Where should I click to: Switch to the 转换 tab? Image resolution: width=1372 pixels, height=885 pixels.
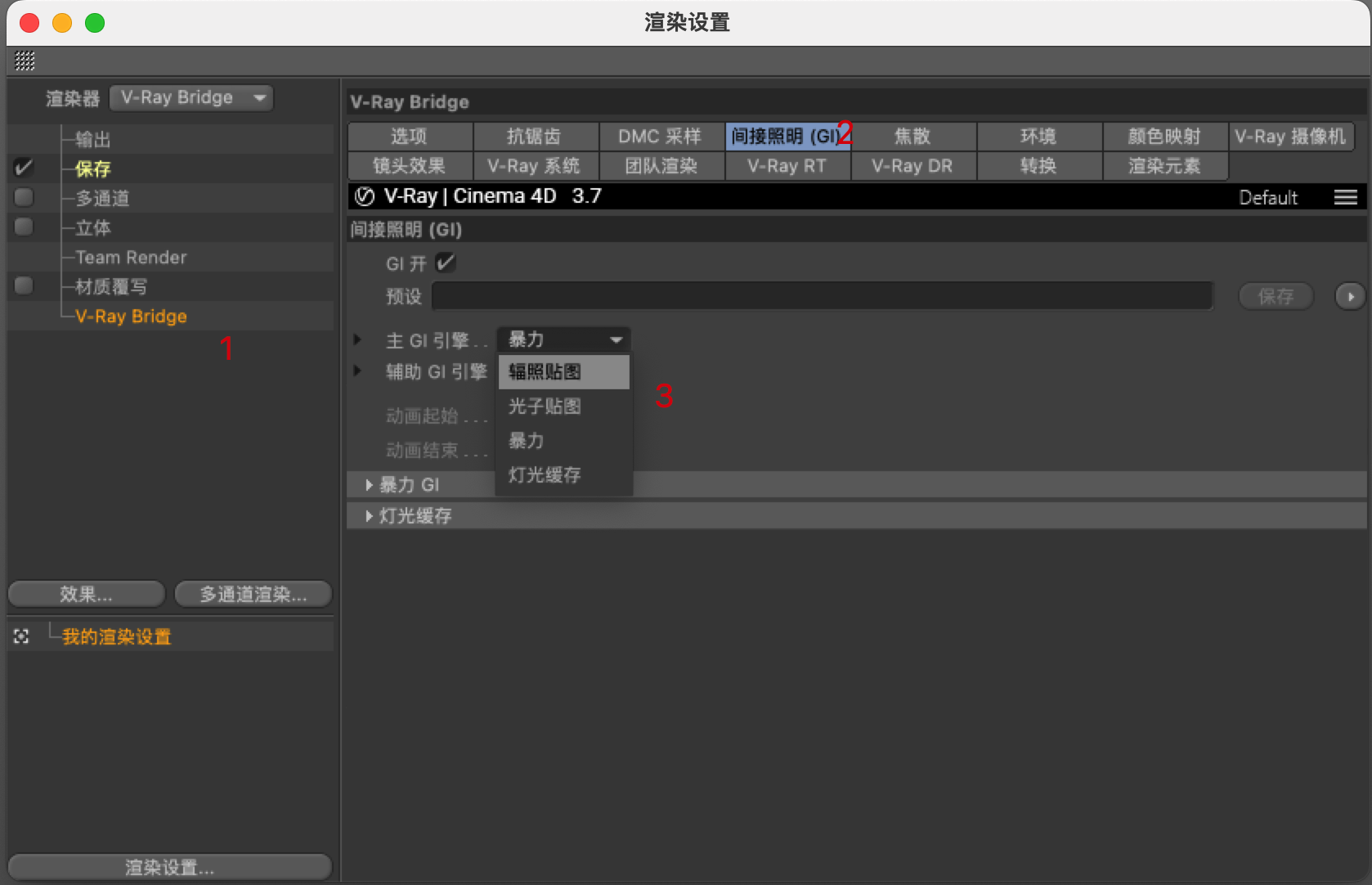point(1039,166)
